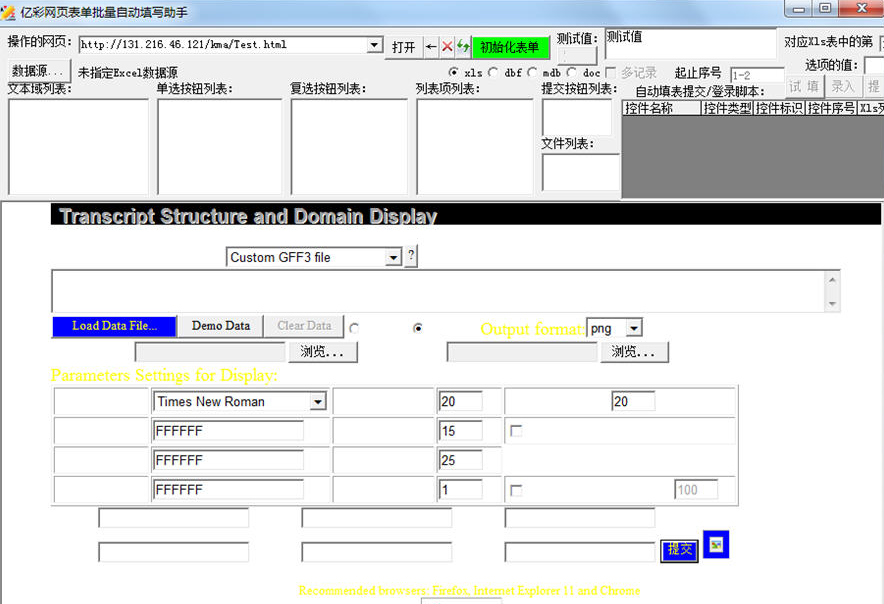Image resolution: width=884 pixels, height=604 pixels.
Task: Click the left file path field
Action: coord(210,352)
